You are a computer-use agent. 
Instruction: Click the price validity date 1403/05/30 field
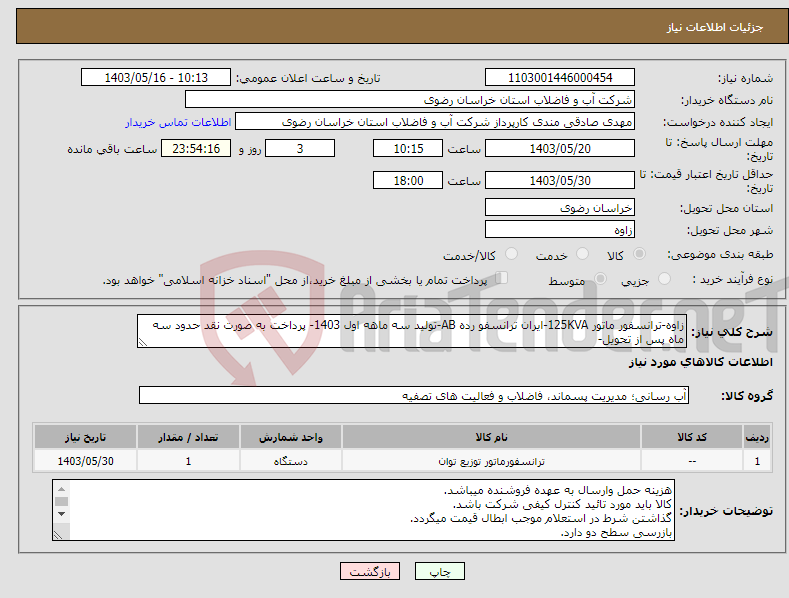pos(560,180)
